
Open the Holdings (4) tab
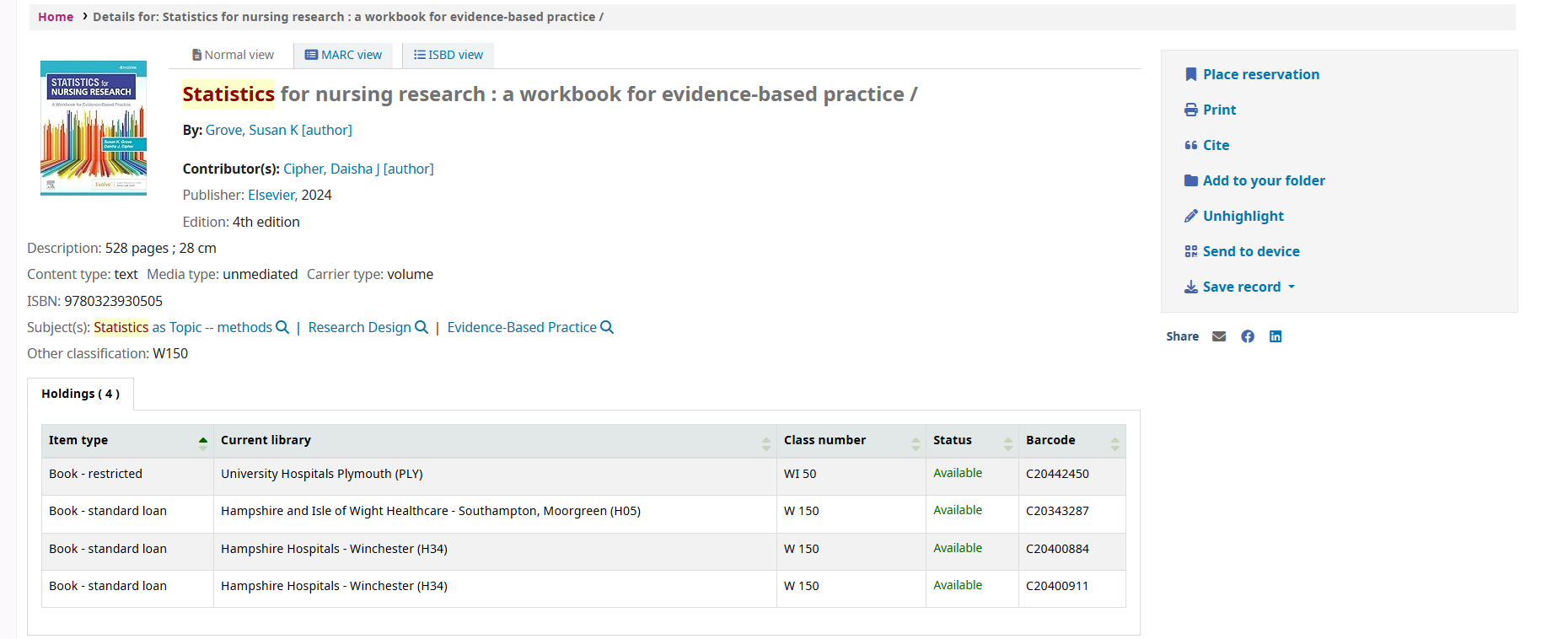(80, 394)
